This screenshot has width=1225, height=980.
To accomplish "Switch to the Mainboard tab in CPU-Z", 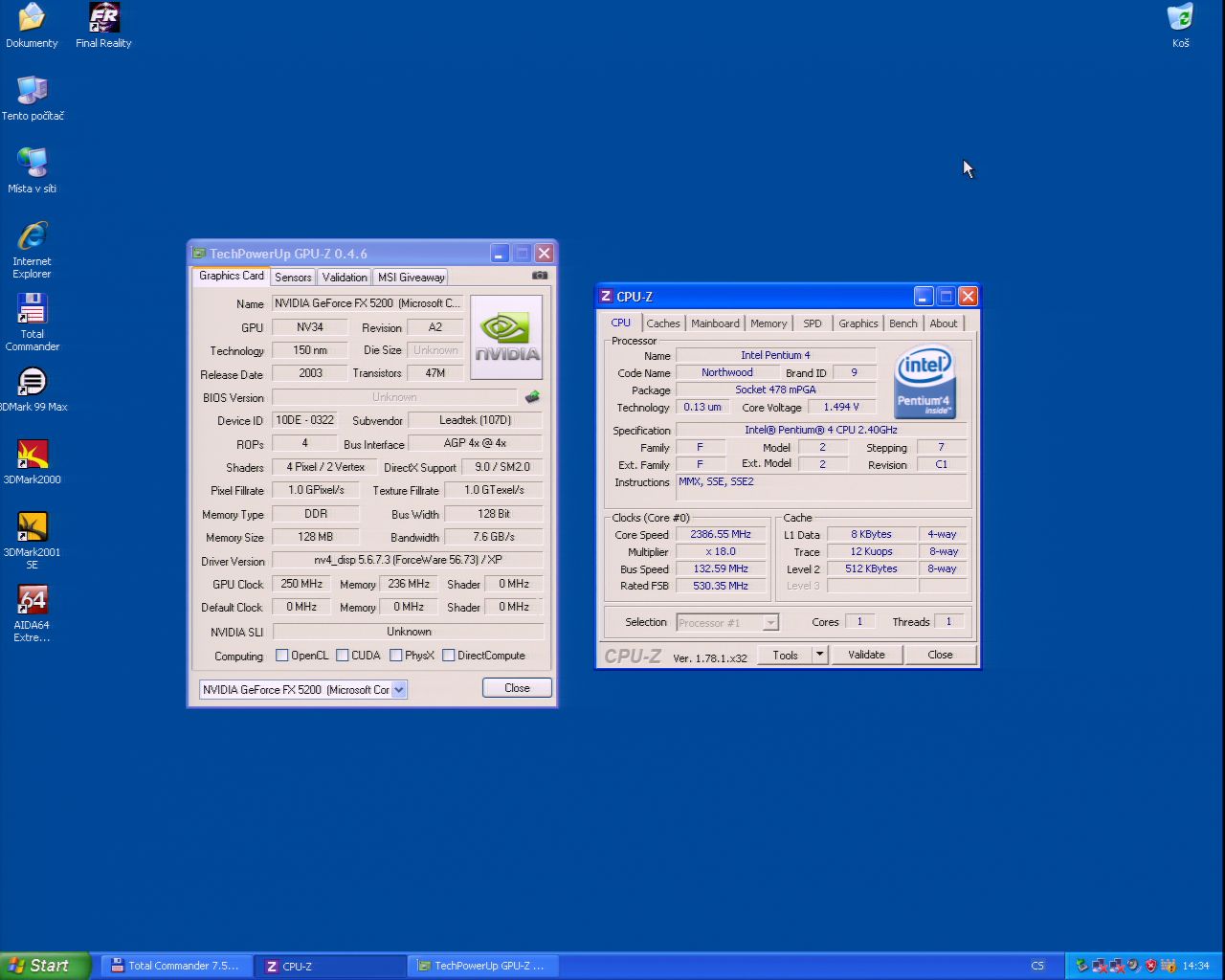I will point(715,323).
